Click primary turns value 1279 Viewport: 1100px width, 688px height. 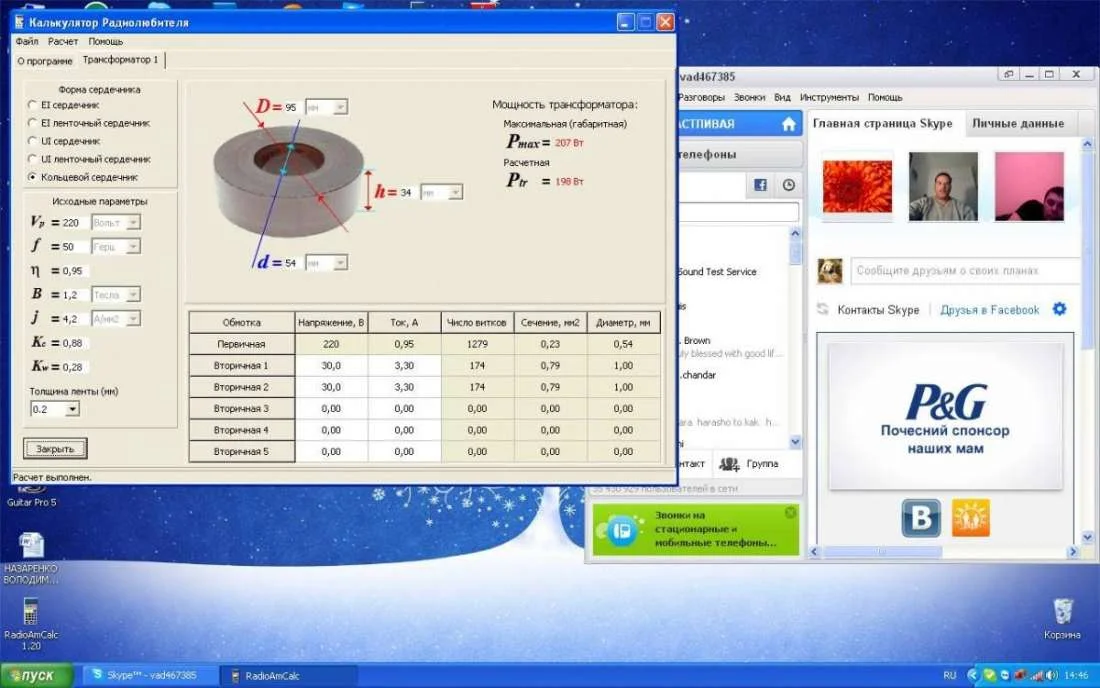pos(477,344)
